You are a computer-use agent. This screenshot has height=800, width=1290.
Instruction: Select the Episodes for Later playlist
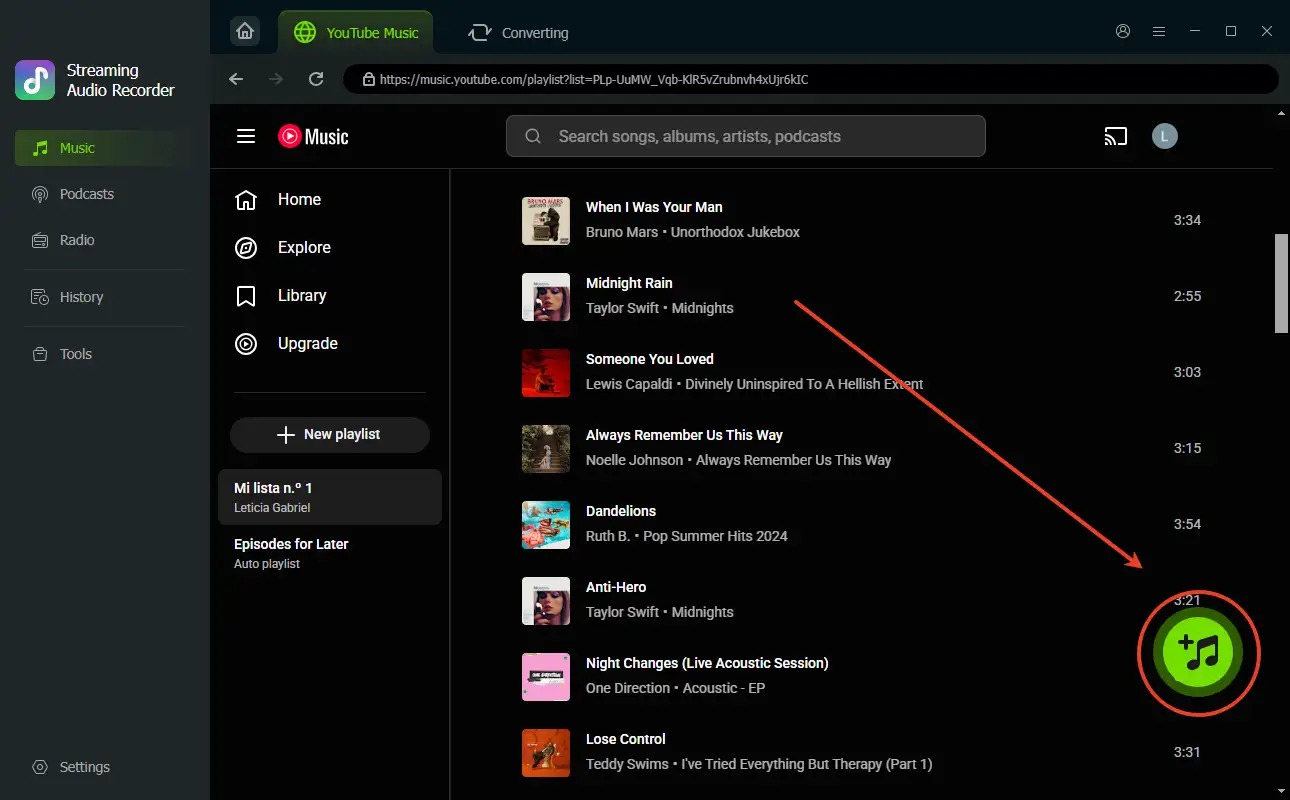coord(330,553)
